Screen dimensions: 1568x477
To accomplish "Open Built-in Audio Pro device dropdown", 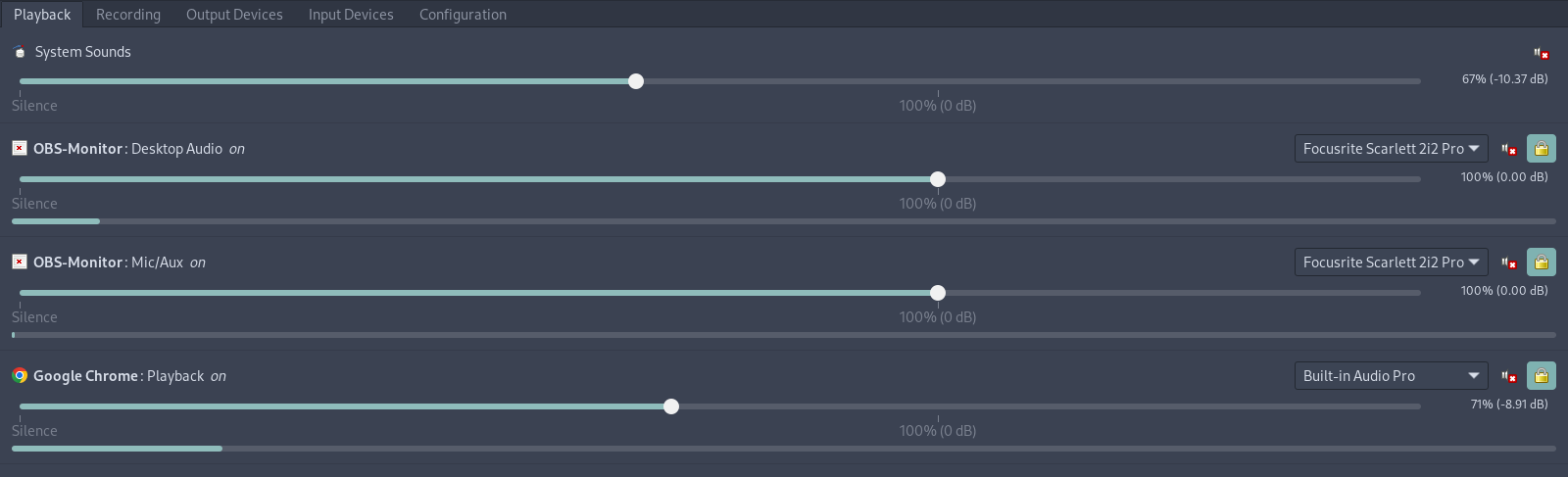I will tap(1391, 376).
